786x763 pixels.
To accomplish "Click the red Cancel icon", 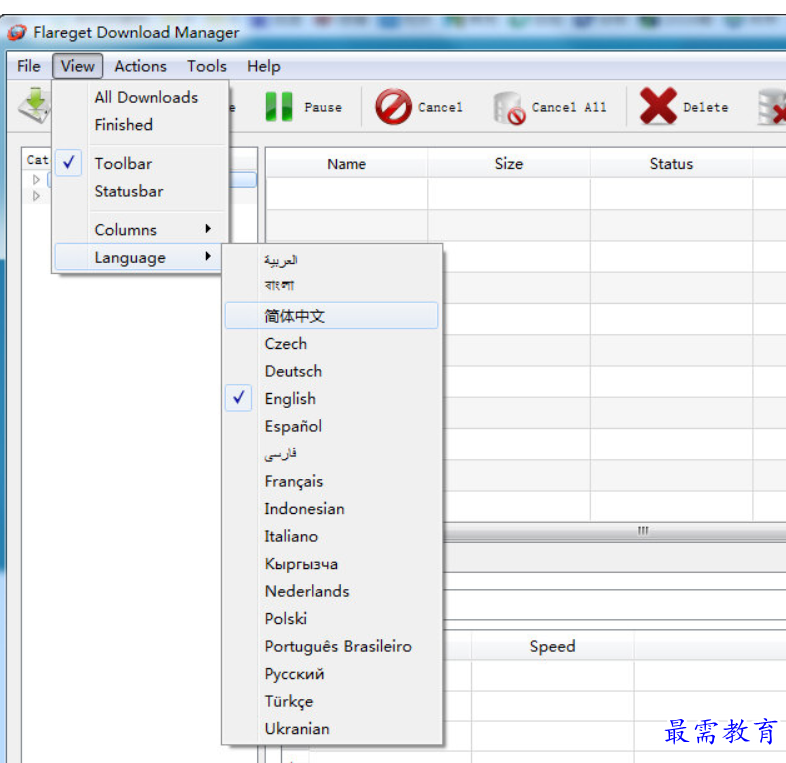I will coord(394,106).
